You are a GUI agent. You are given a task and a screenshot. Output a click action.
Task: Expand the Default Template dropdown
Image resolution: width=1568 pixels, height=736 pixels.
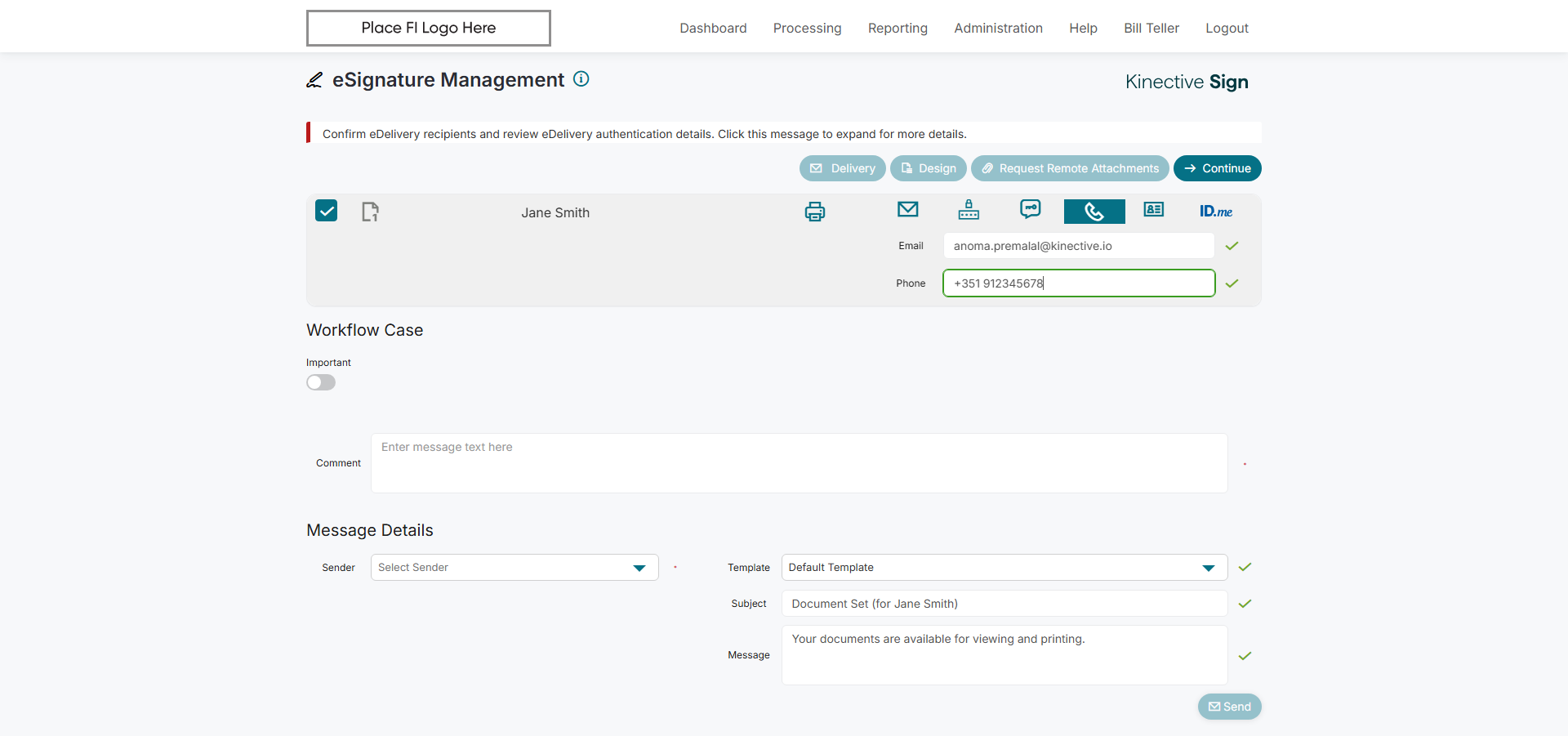(1004, 568)
